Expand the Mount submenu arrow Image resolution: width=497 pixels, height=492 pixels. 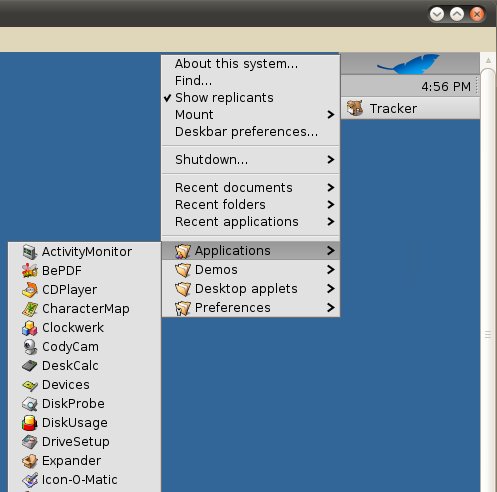pyautogui.click(x=330, y=115)
